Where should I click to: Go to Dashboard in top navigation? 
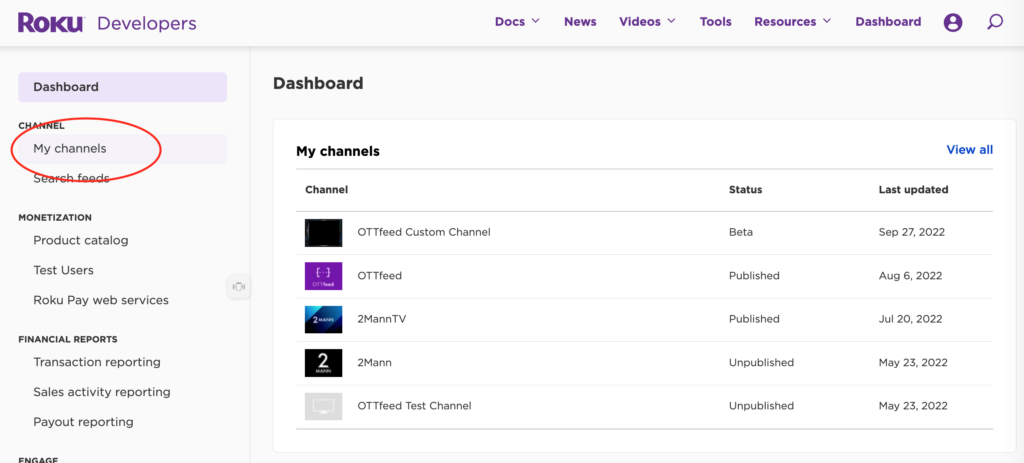tap(888, 22)
